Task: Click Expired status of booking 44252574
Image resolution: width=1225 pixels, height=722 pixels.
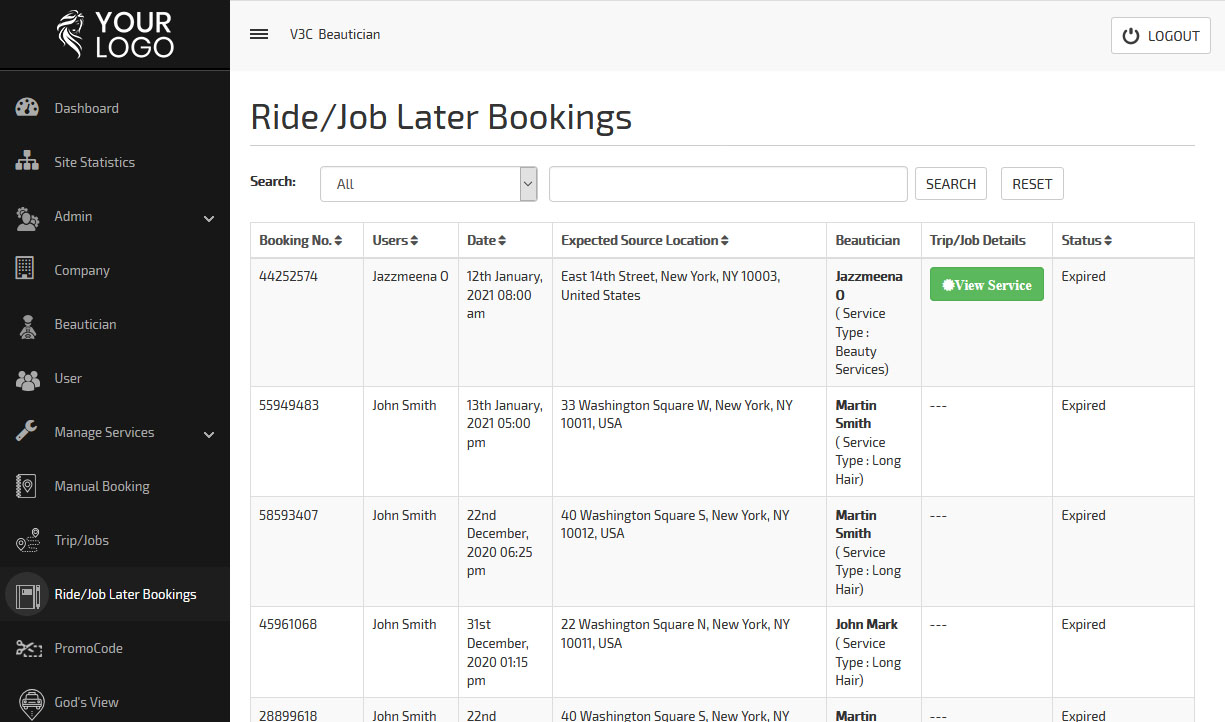Action: pyautogui.click(x=1084, y=276)
